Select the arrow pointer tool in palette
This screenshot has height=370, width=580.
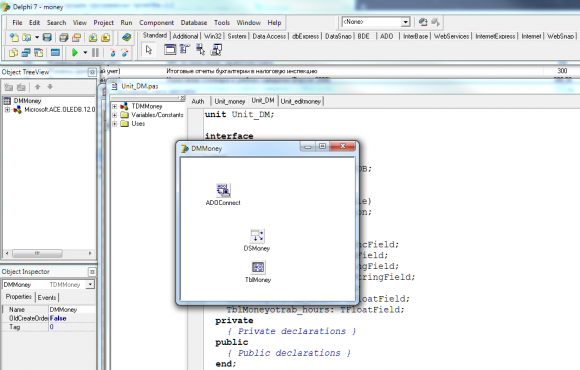pyautogui.click(x=149, y=50)
